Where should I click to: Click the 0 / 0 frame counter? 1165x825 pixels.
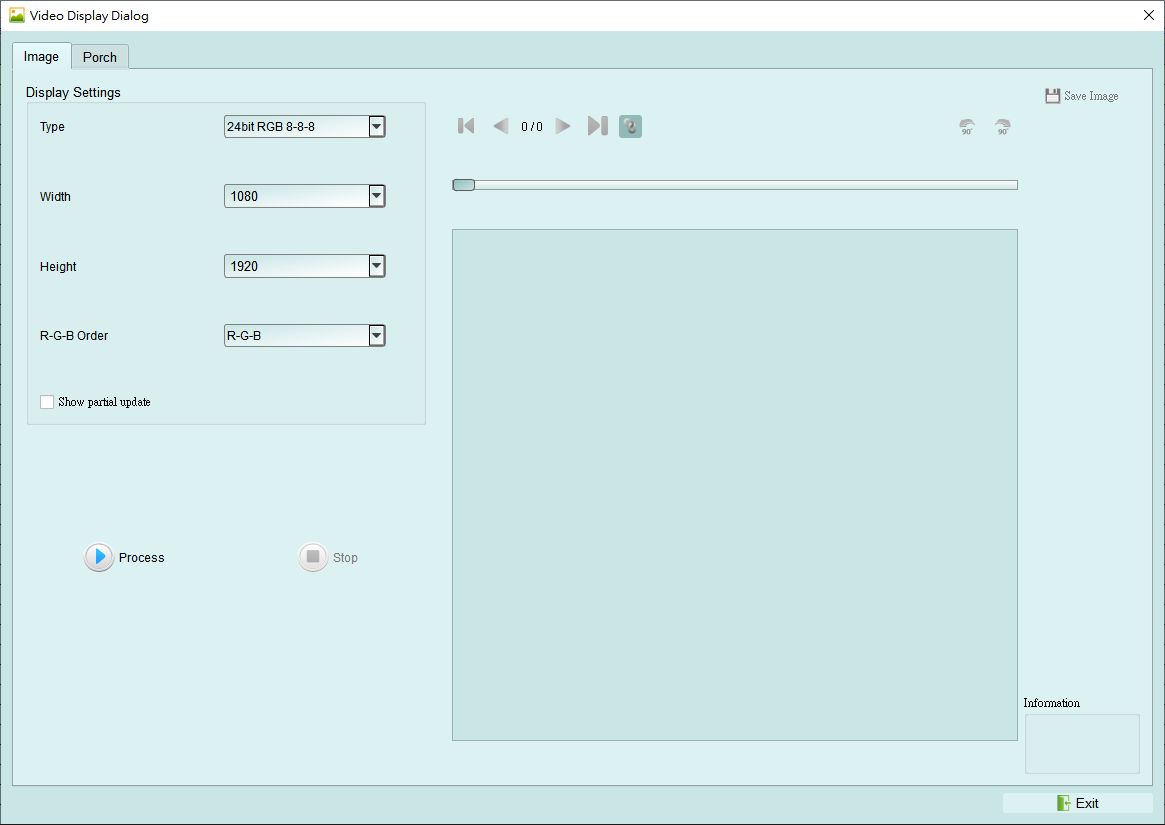[x=532, y=126]
